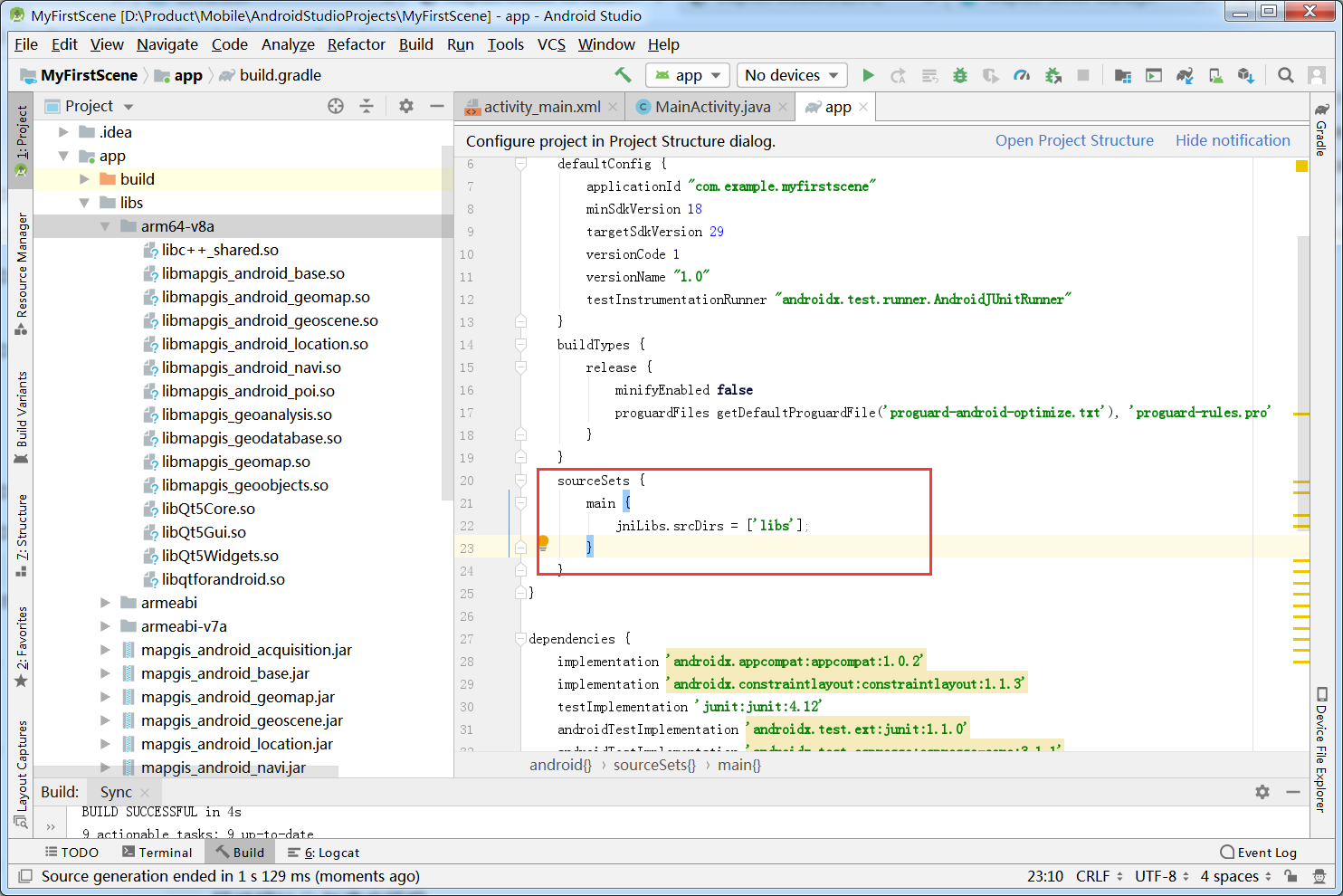Open Gradle side tool window
Screen dimensions: 1343x896
click(x=1321, y=129)
